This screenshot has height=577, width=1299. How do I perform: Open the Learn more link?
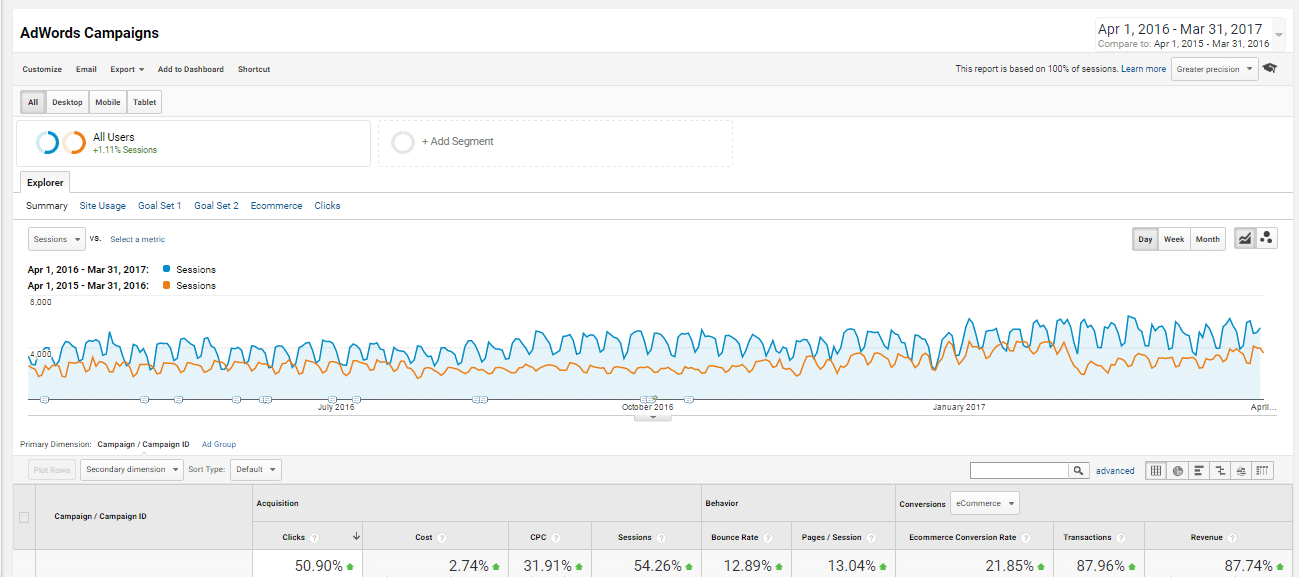pyautogui.click(x=1143, y=69)
